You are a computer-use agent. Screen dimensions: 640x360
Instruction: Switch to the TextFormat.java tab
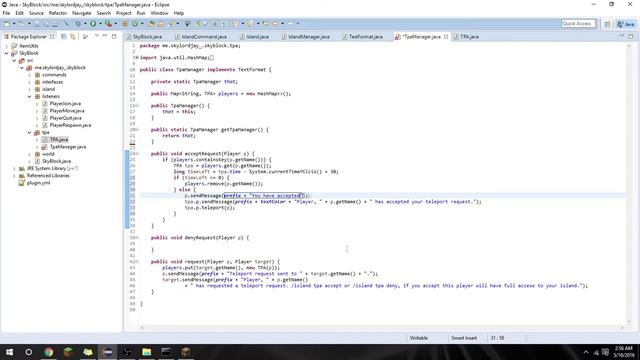point(363,37)
